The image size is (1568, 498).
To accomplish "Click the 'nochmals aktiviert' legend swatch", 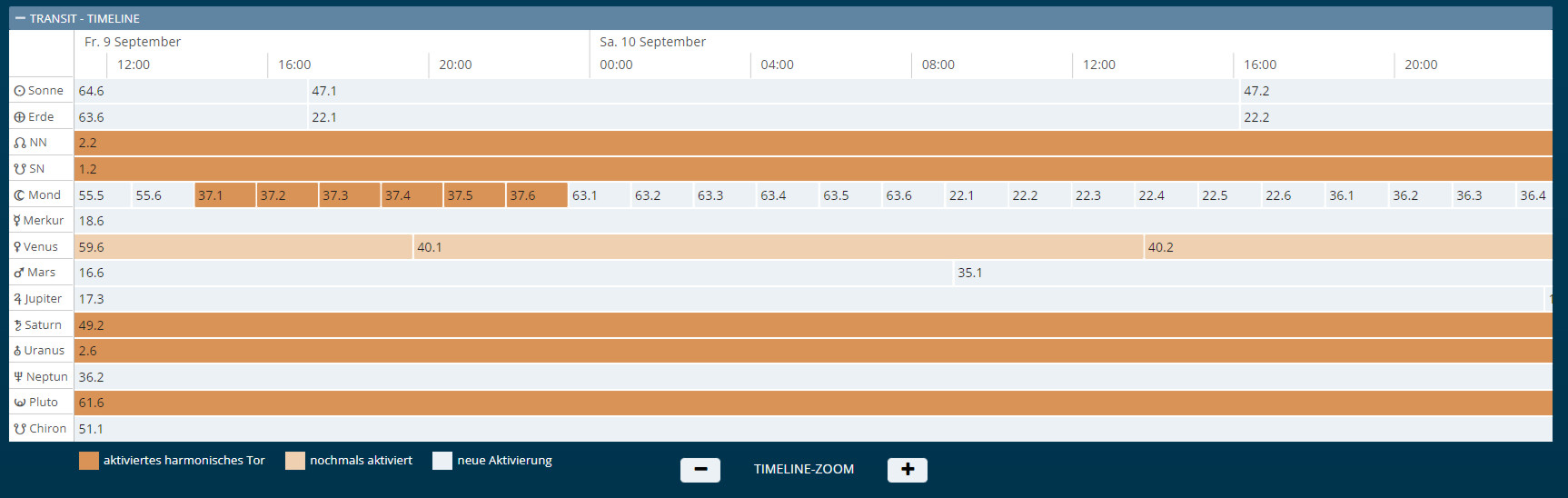I will (x=294, y=461).
